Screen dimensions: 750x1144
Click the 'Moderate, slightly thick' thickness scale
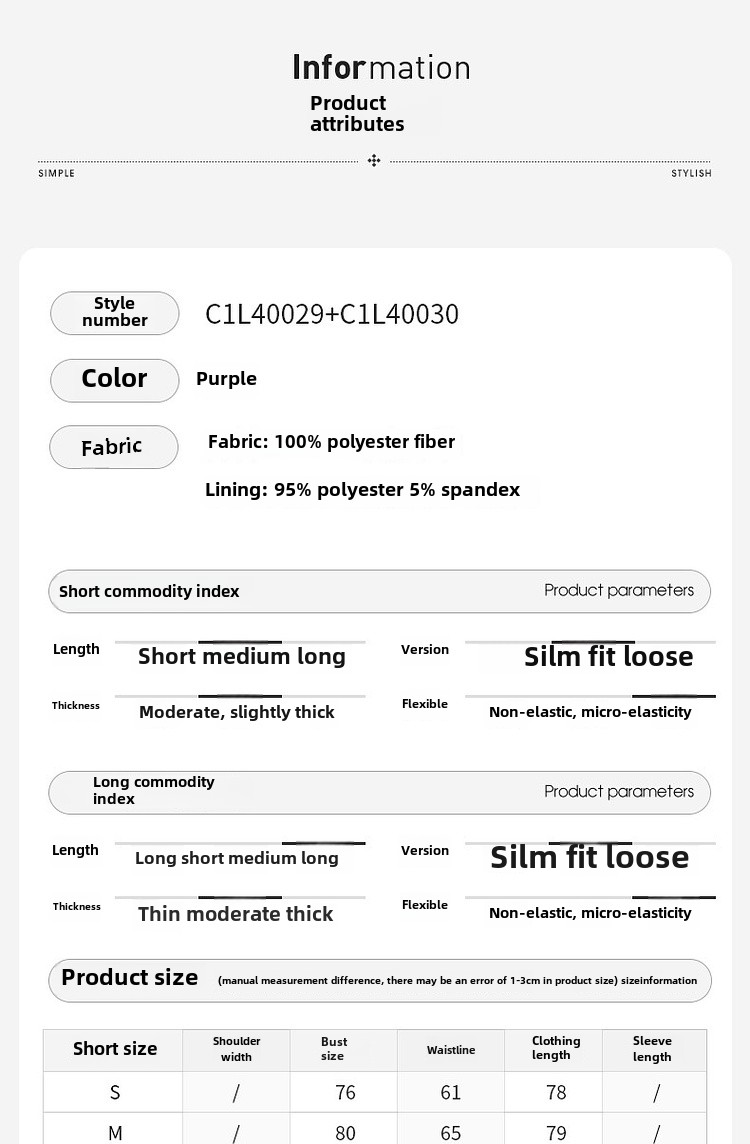pyautogui.click(x=237, y=712)
